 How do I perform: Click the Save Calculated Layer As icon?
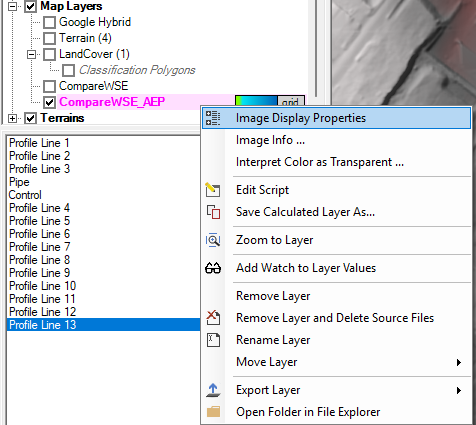(213, 212)
